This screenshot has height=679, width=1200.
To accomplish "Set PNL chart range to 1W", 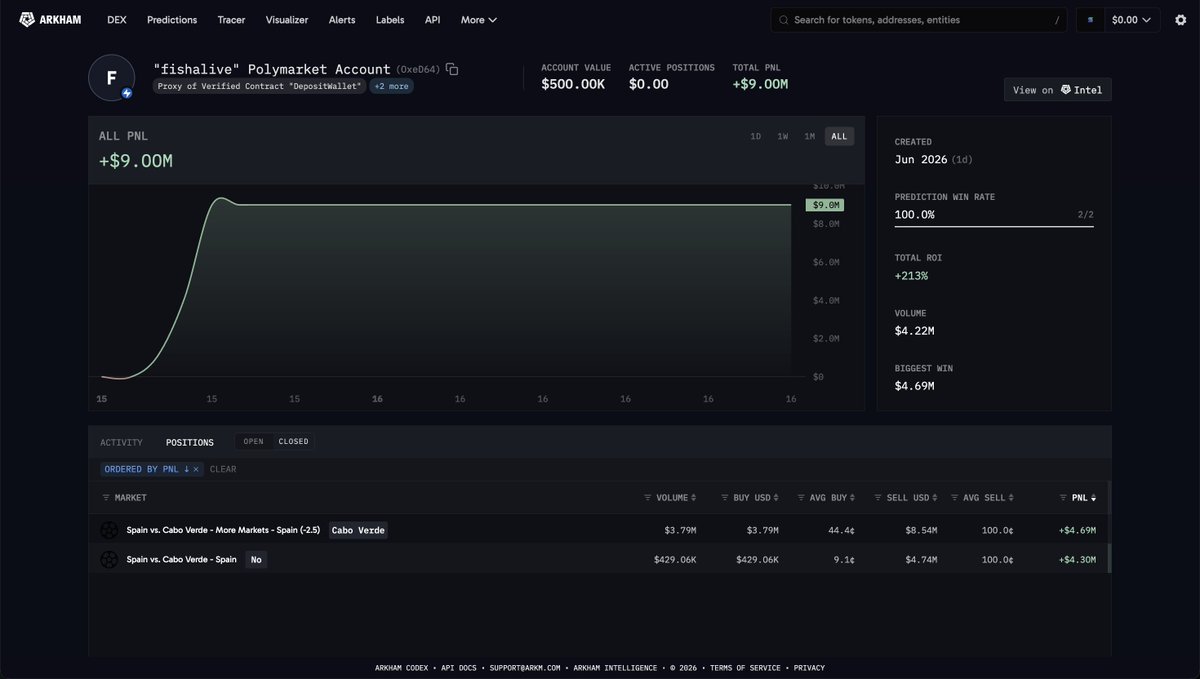I will point(782,136).
